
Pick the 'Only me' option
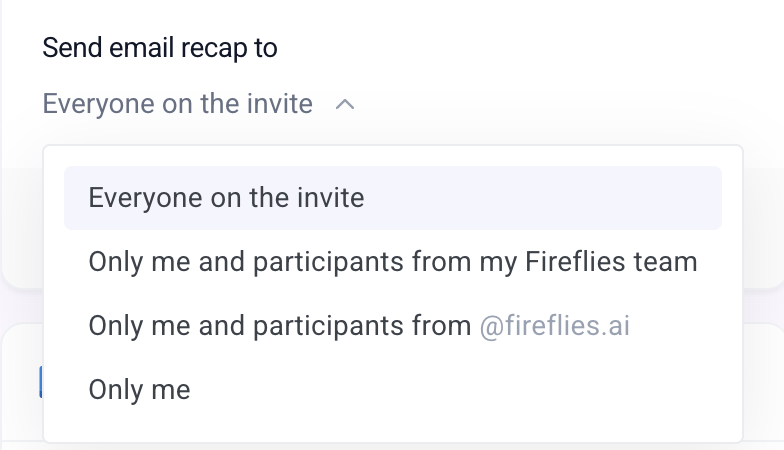pyautogui.click(x=139, y=389)
